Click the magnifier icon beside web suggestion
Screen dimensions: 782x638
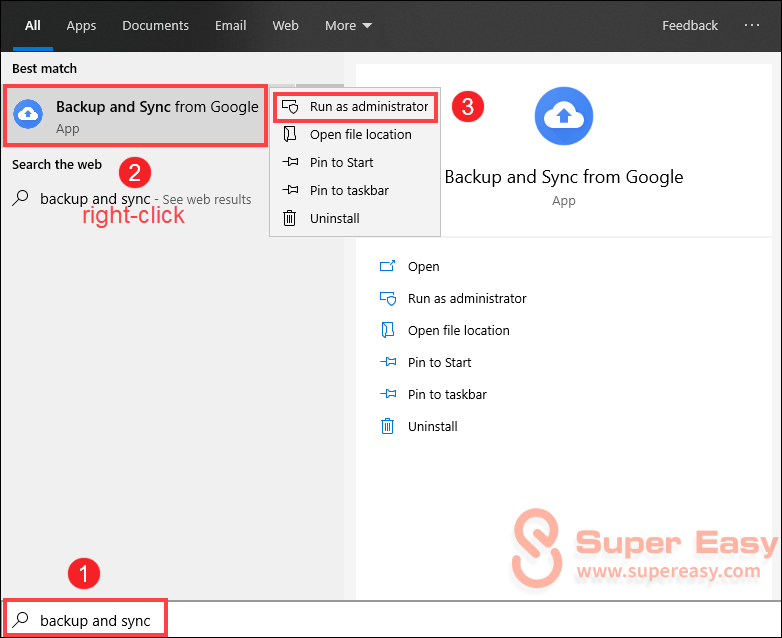pos(20,198)
